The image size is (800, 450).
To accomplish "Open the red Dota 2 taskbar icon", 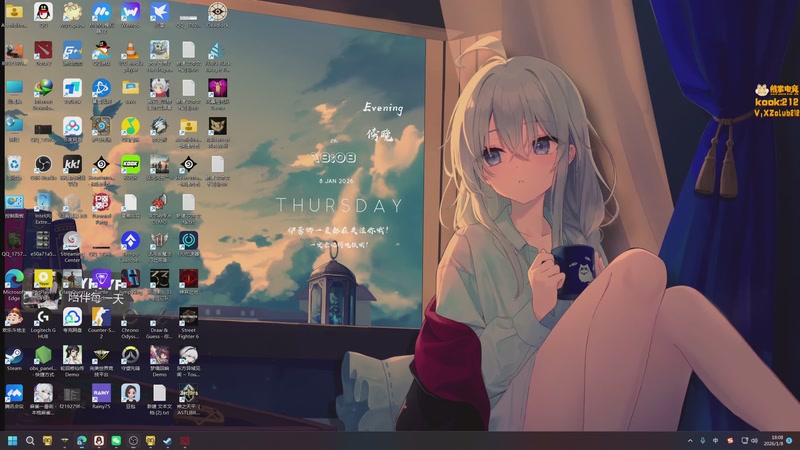I will click(x=185, y=440).
